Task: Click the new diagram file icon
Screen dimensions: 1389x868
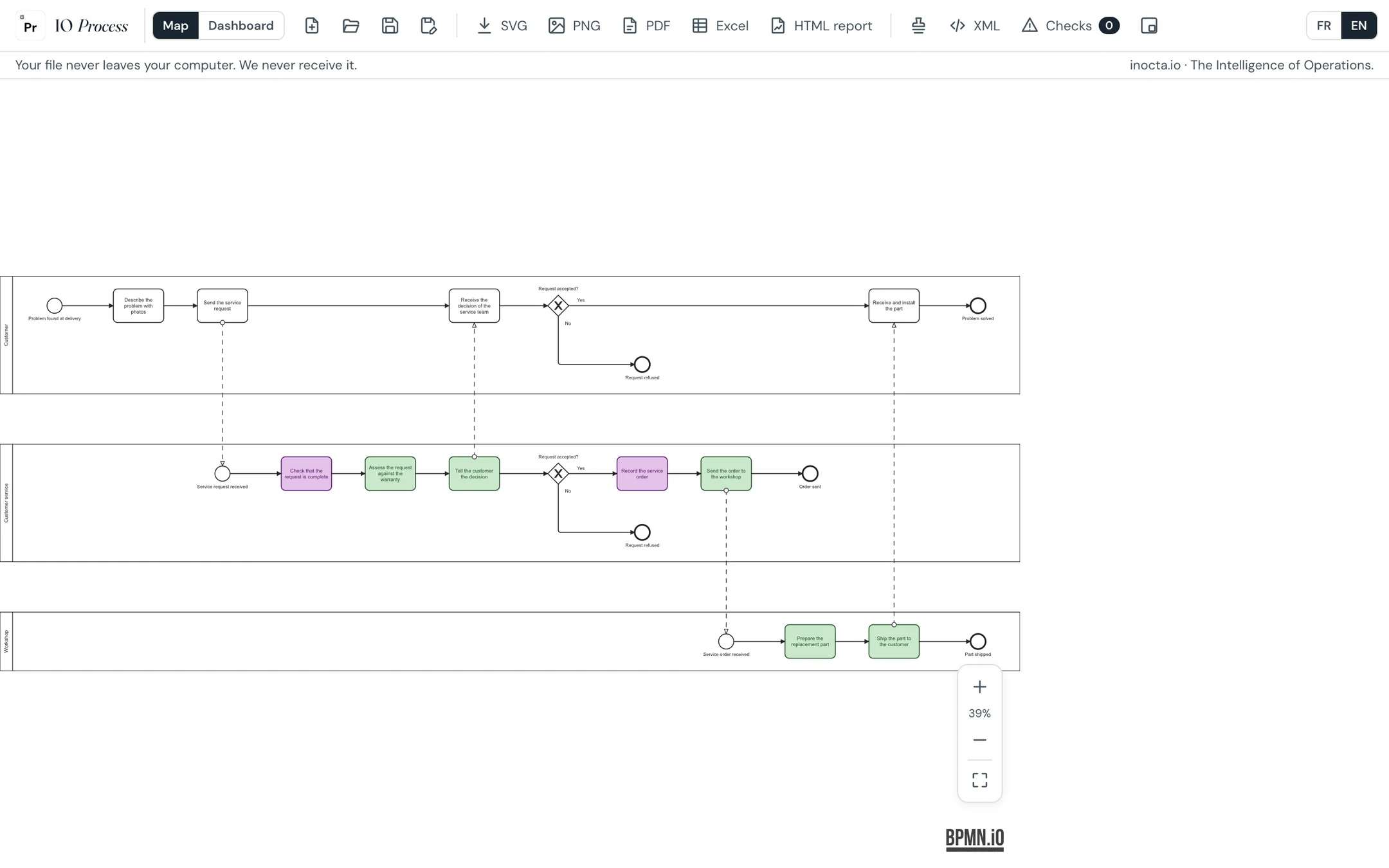Action: (312, 26)
